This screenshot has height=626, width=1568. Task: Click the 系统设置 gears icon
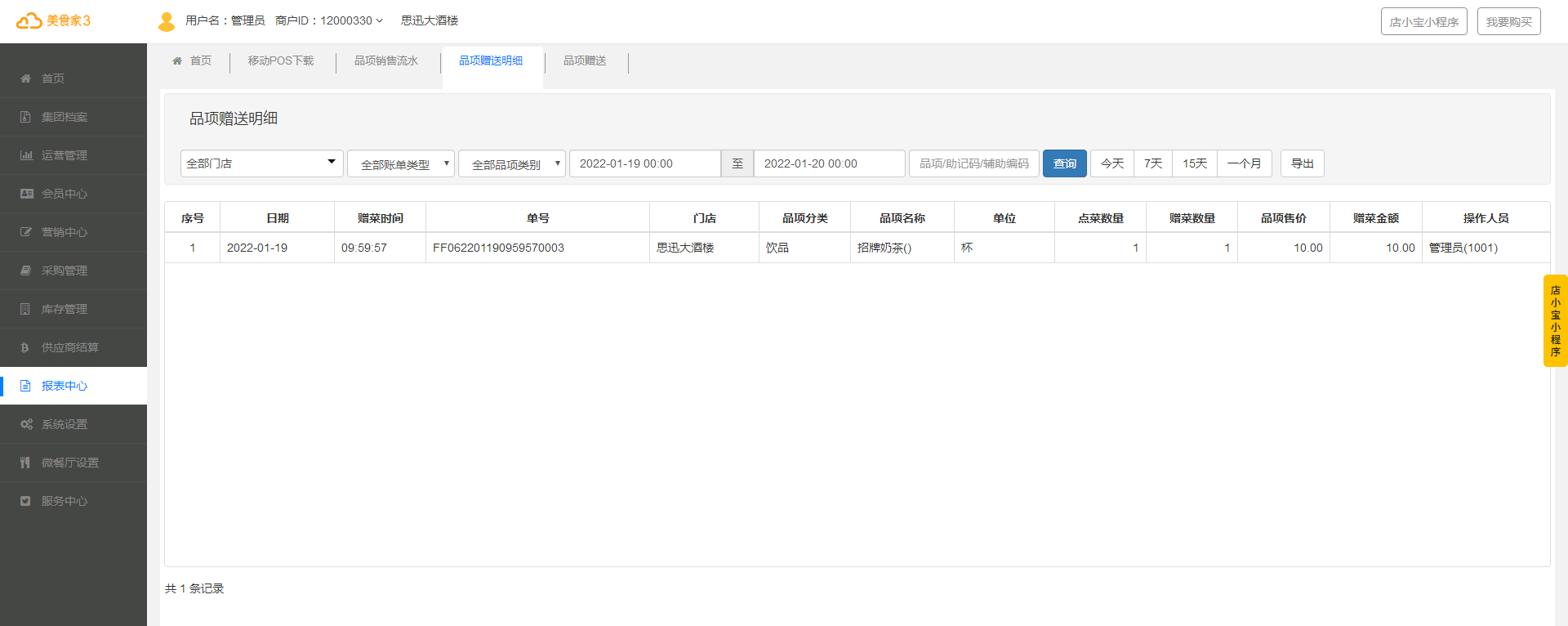(26, 424)
